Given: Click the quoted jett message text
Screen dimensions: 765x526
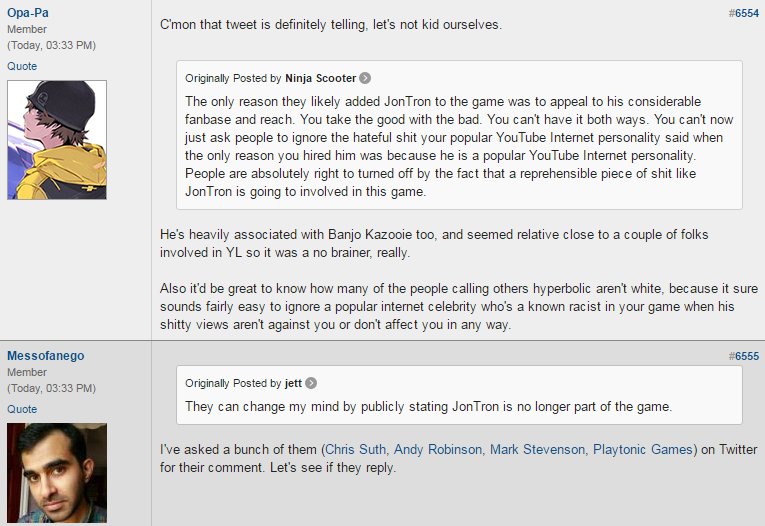Looking at the screenshot, I should click(x=428, y=406).
